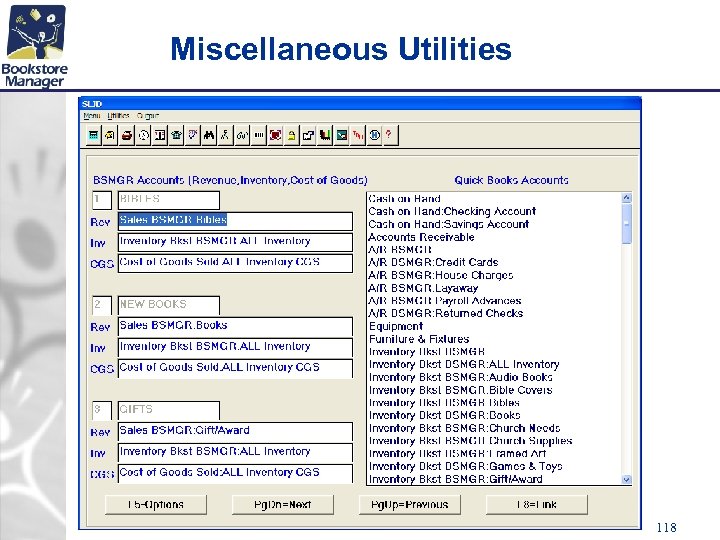Click the pointing hand toolbar icon

(x=309, y=135)
